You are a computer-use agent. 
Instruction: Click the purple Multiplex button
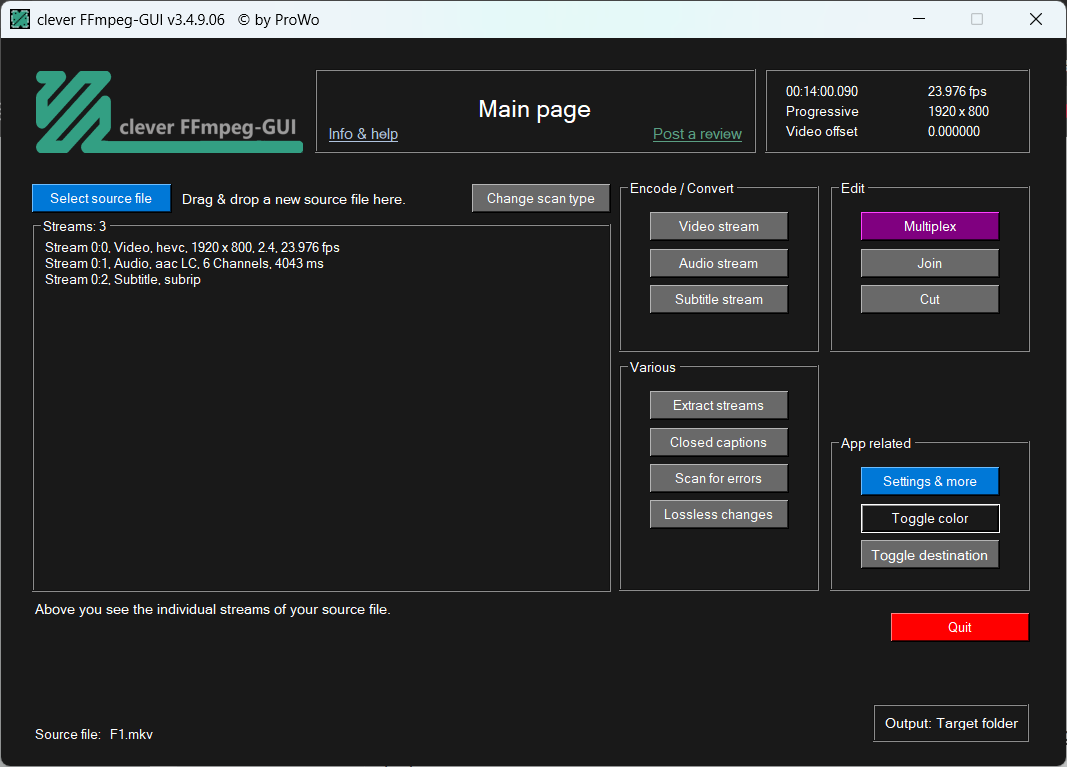pos(930,226)
